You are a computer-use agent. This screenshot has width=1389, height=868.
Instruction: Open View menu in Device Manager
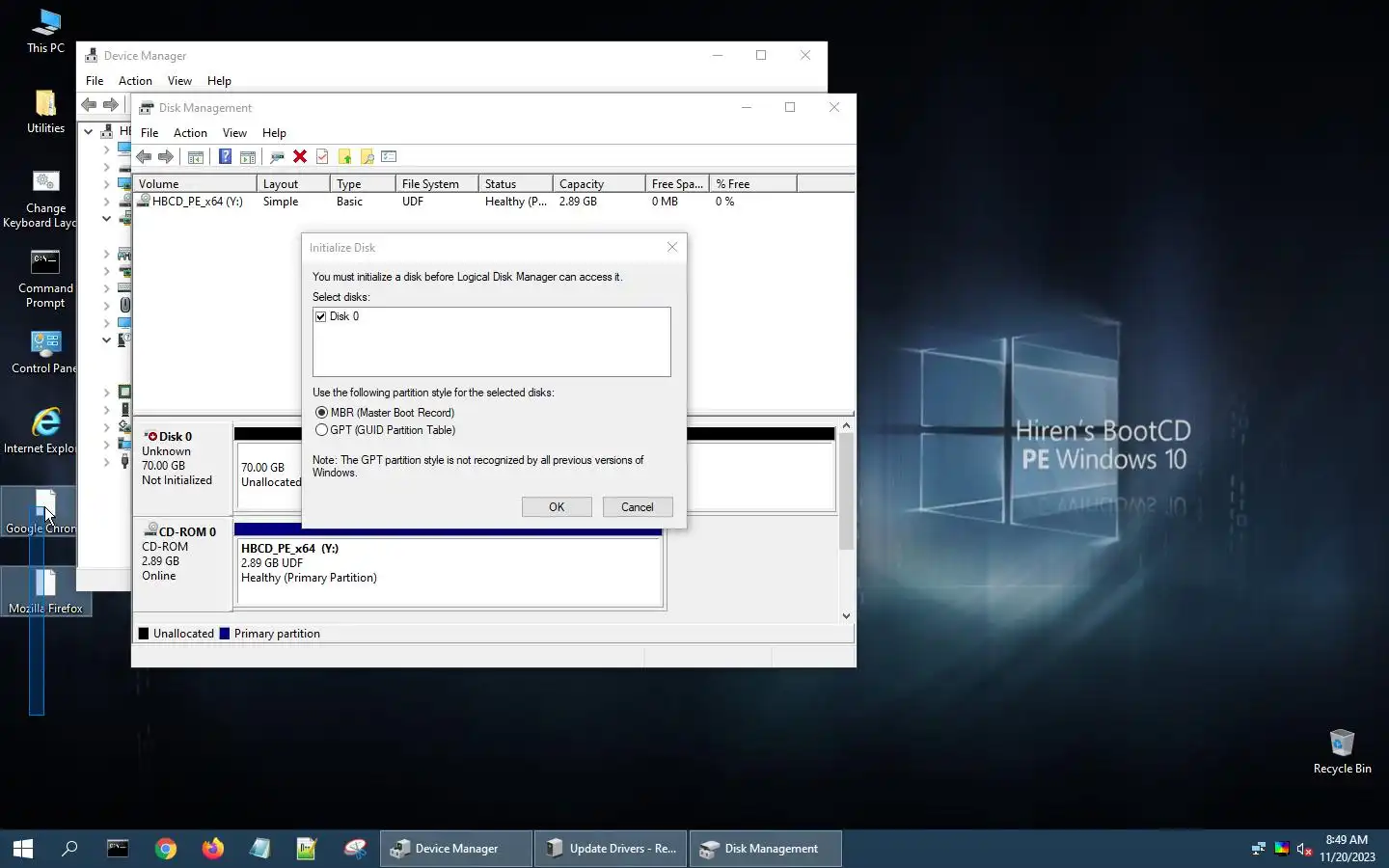pyautogui.click(x=179, y=81)
